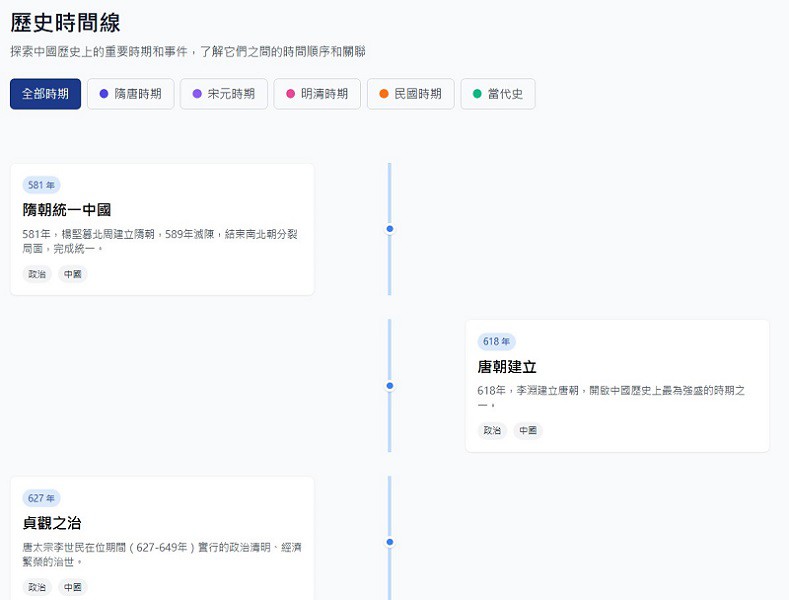This screenshot has height=600, width=789.
Task: Click the 618 年 year badge
Action: [x=497, y=342]
